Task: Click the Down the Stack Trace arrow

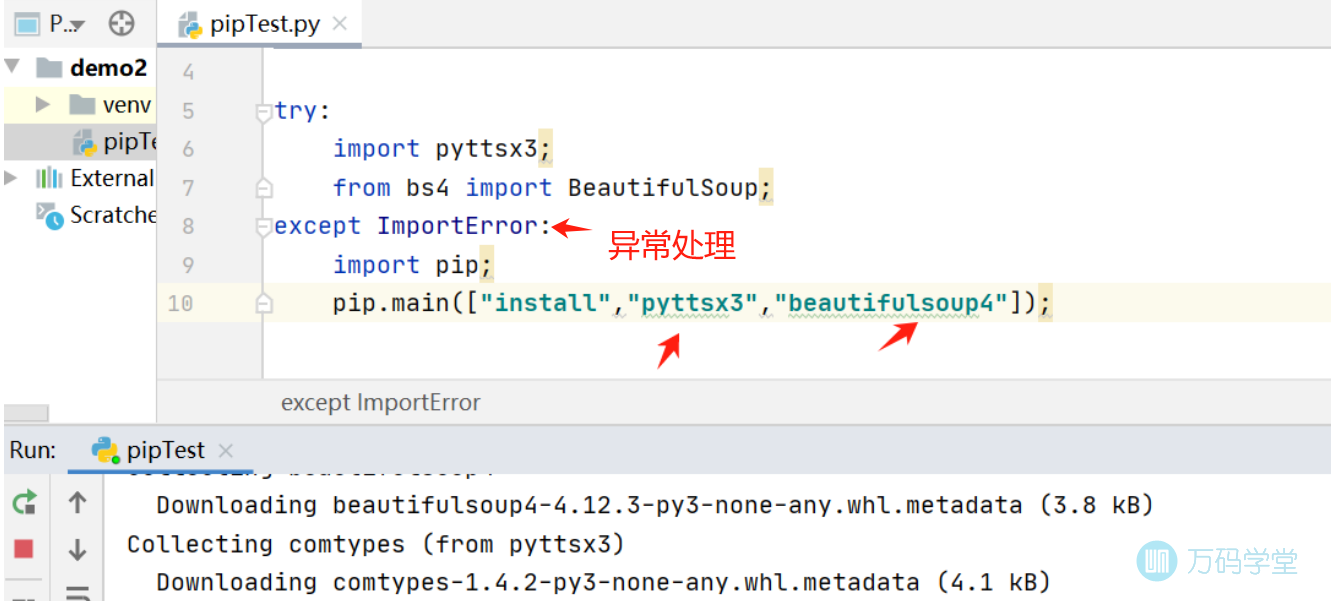Action: [77, 549]
